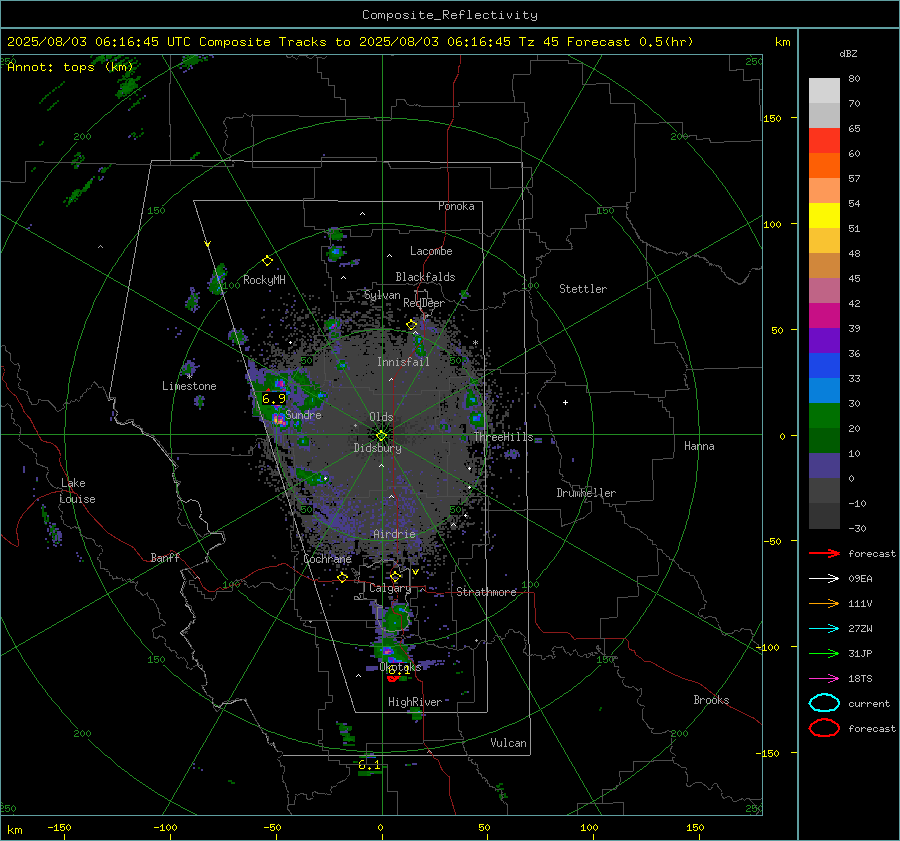Click the 6.9 storm top label near Sundre
This screenshot has width=900, height=841.
[274, 398]
